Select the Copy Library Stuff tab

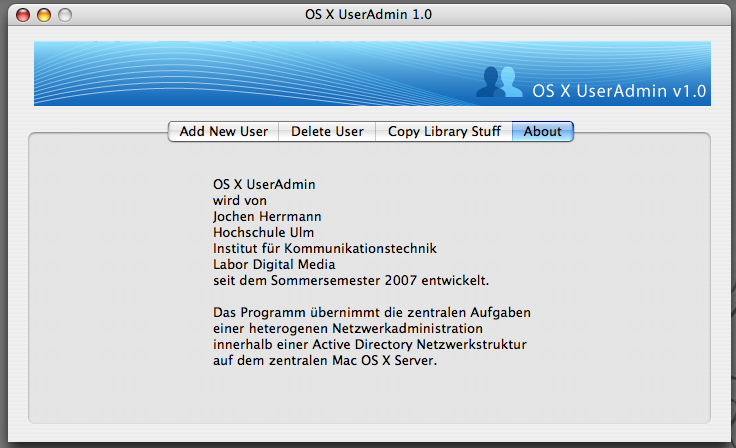tap(444, 132)
